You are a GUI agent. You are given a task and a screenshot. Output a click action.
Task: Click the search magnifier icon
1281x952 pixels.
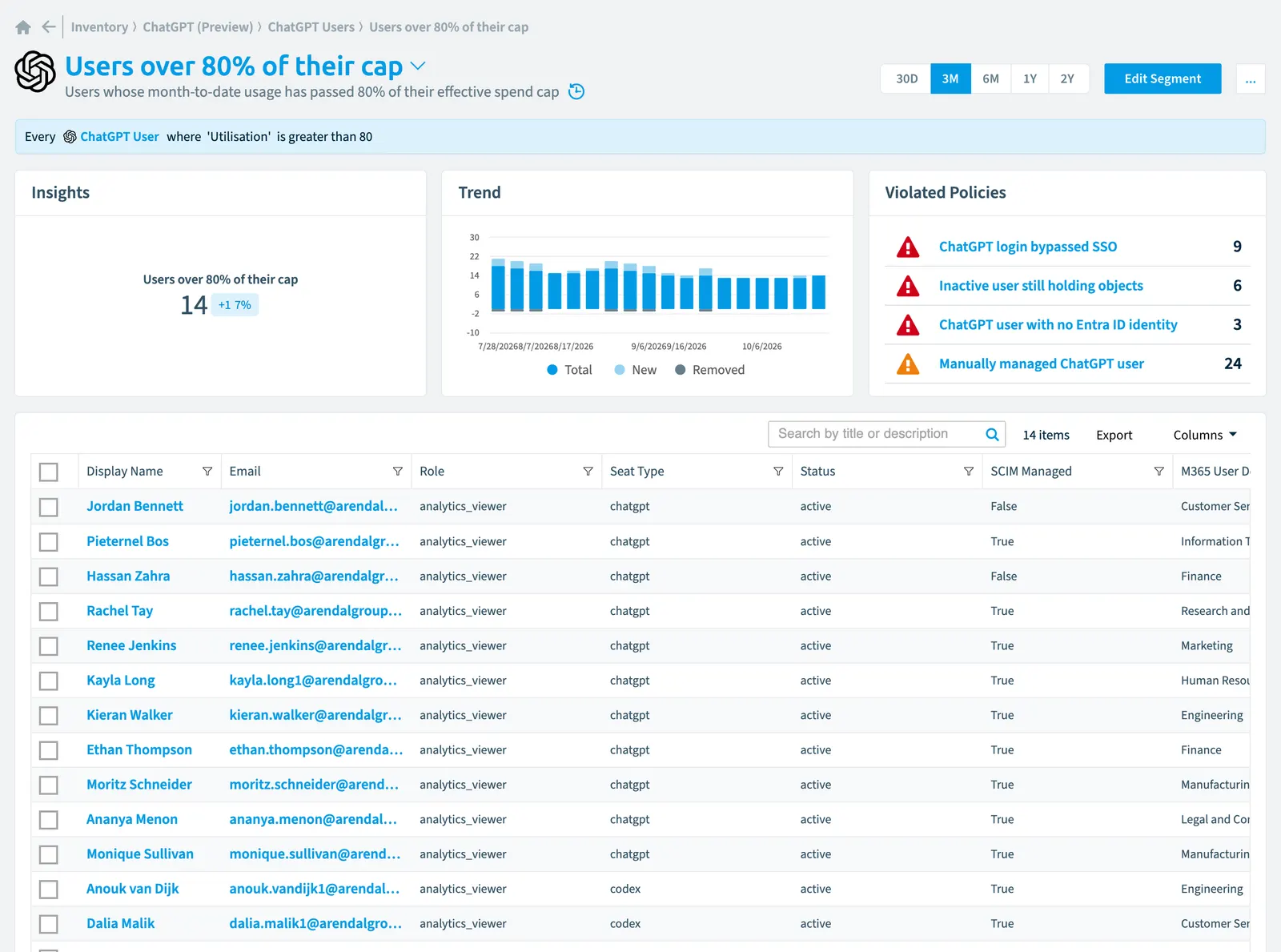pyautogui.click(x=992, y=434)
